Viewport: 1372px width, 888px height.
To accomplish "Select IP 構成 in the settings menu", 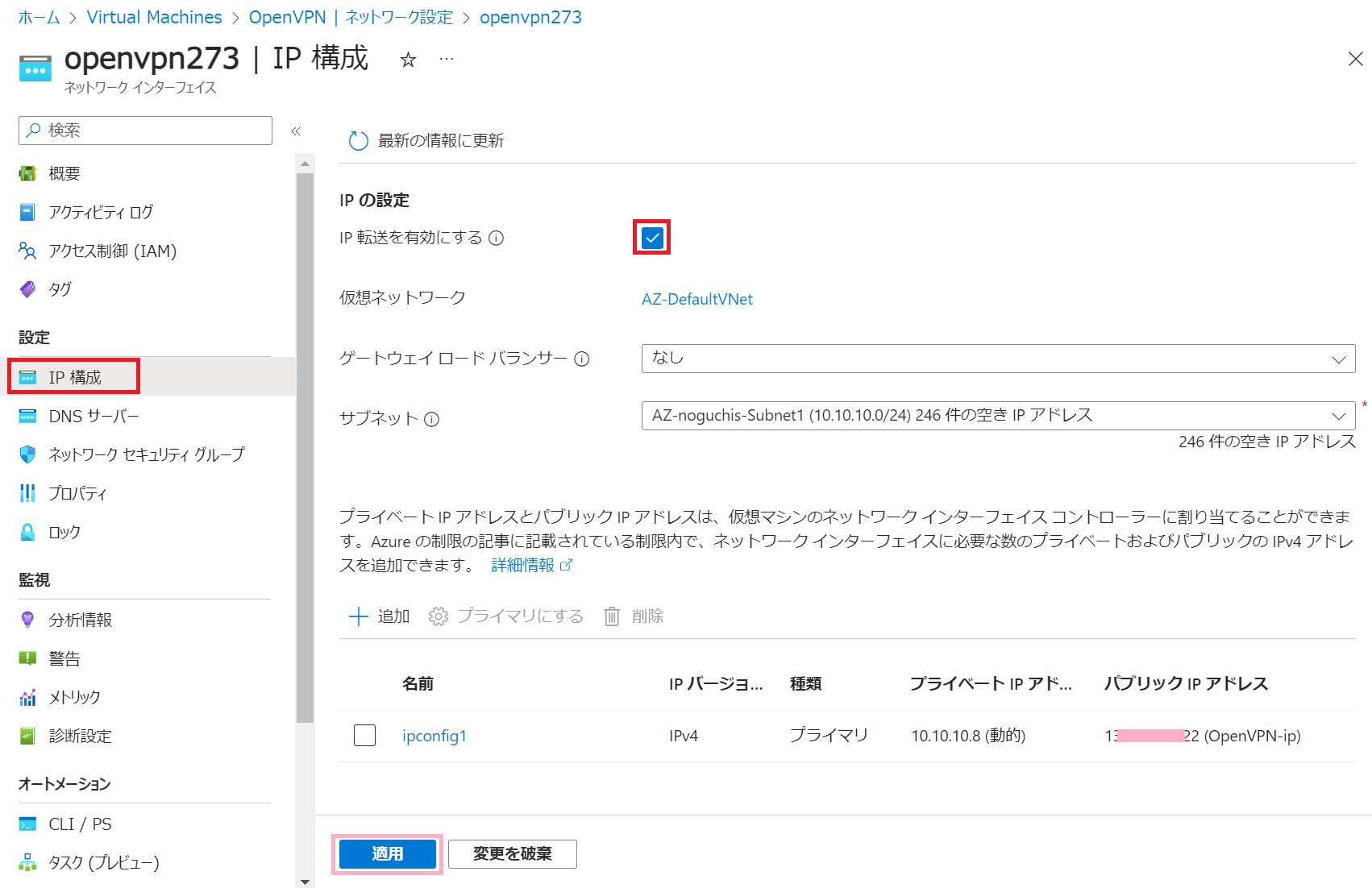I will pos(73,377).
